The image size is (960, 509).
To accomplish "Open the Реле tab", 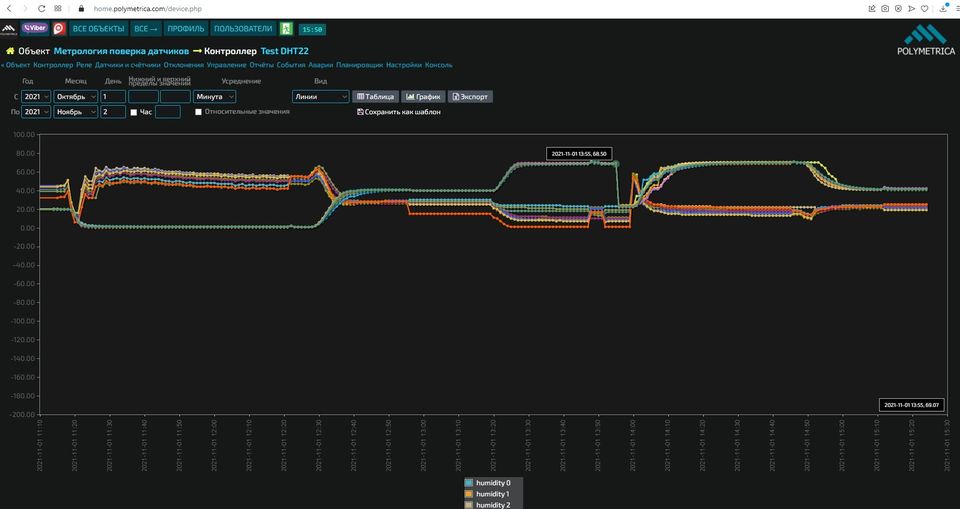I will [84, 65].
